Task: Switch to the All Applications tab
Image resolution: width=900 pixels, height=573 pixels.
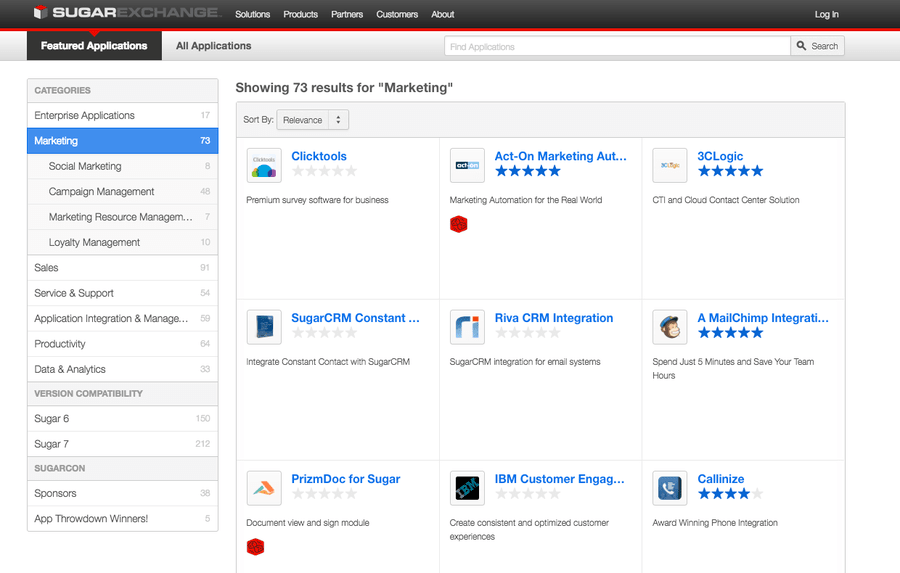Action: click(214, 45)
